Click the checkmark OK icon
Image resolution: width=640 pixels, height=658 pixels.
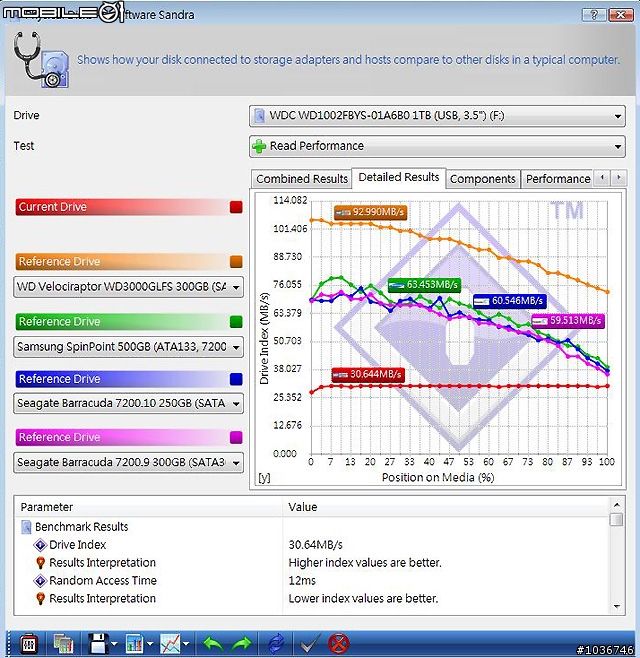[309, 644]
